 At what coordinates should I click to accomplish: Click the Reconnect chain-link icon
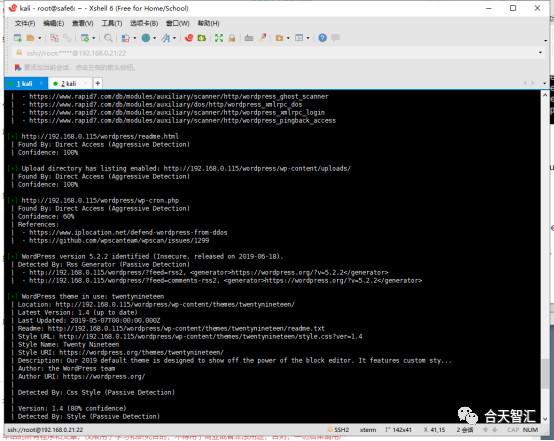(x=67, y=38)
